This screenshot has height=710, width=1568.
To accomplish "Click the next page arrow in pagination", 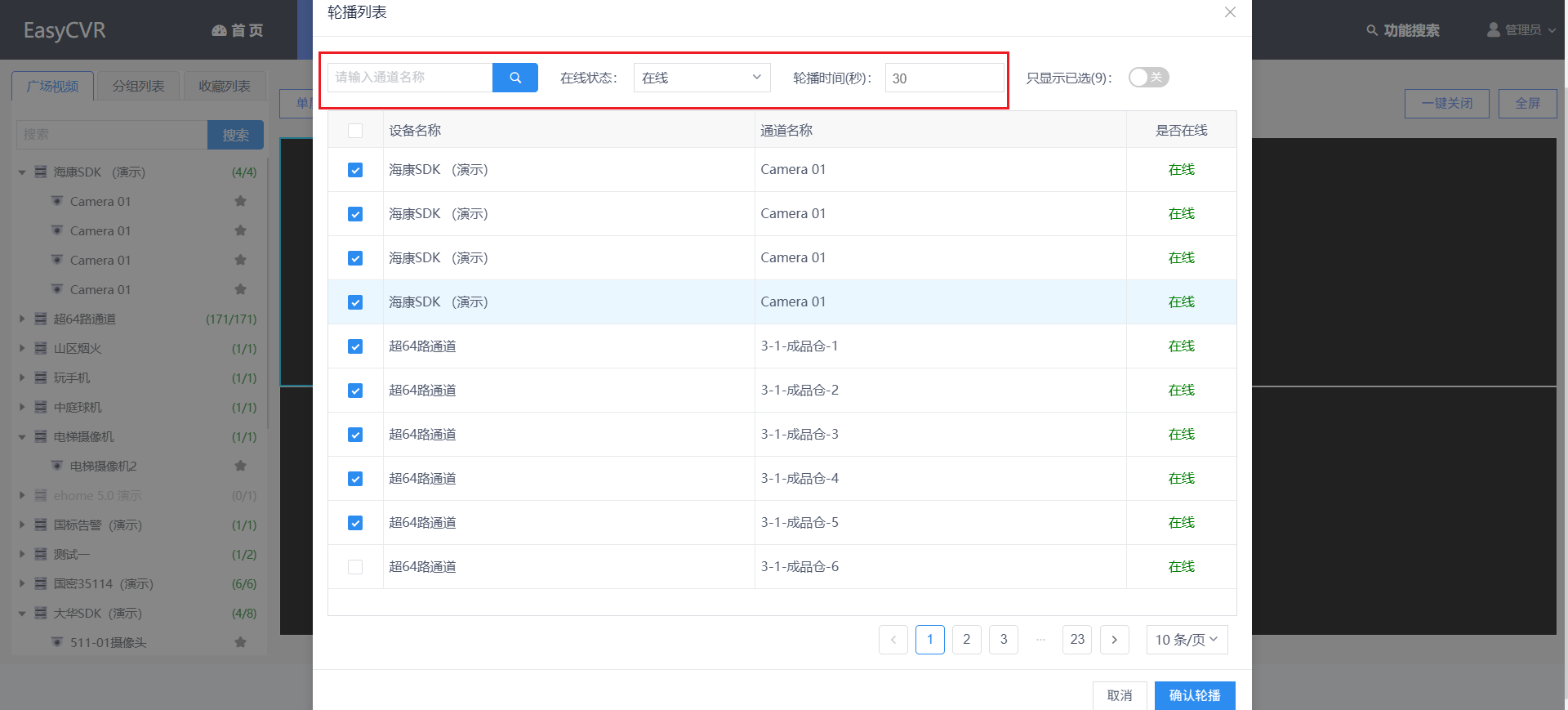I will coord(1114,640).
